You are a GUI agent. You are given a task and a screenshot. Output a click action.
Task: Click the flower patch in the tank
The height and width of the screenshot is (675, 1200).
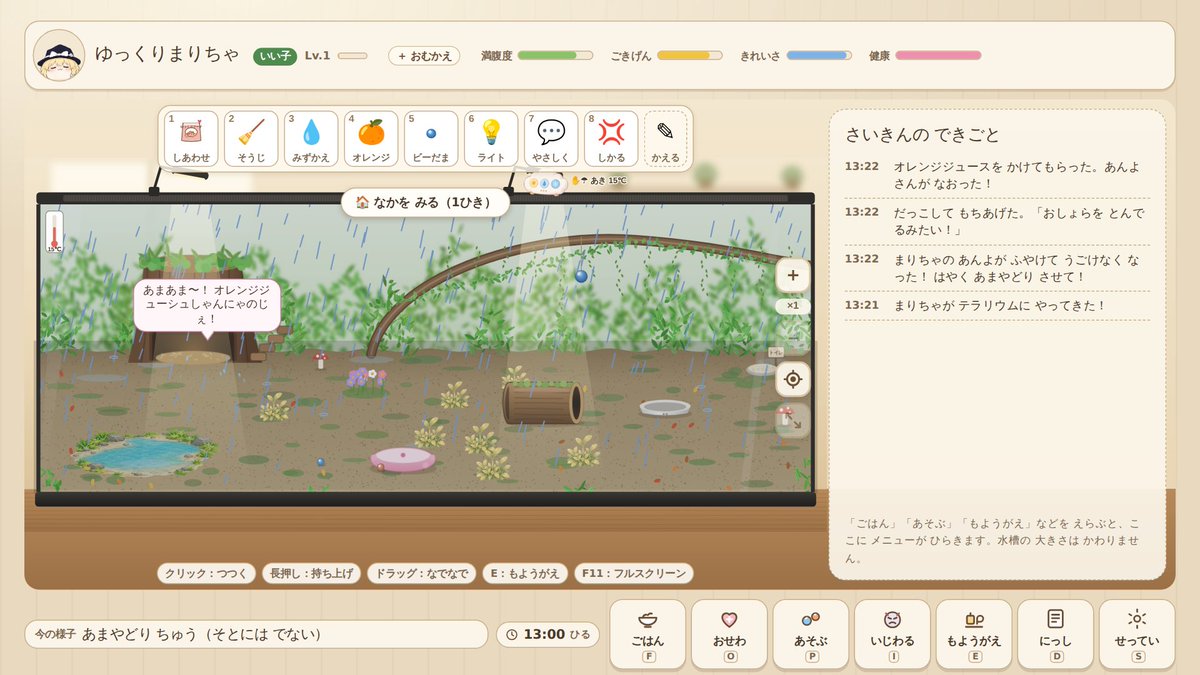tap(365, 380)
